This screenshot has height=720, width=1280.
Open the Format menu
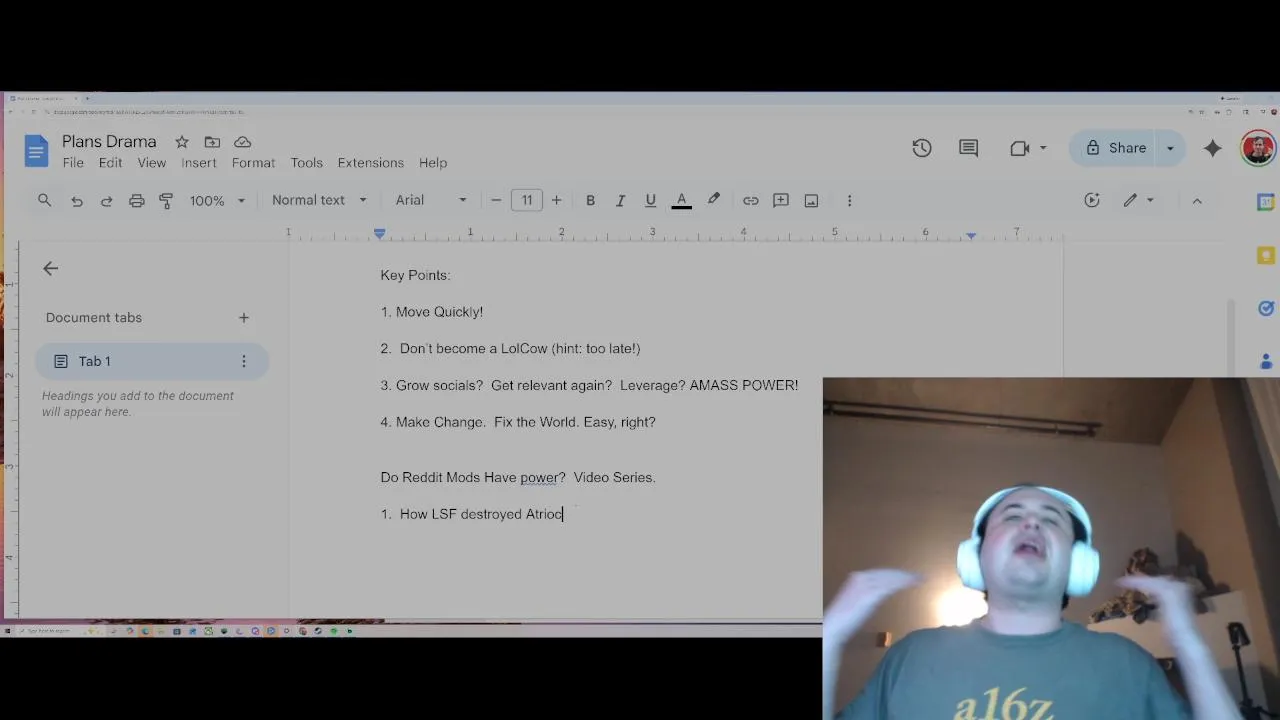point(253,163)
